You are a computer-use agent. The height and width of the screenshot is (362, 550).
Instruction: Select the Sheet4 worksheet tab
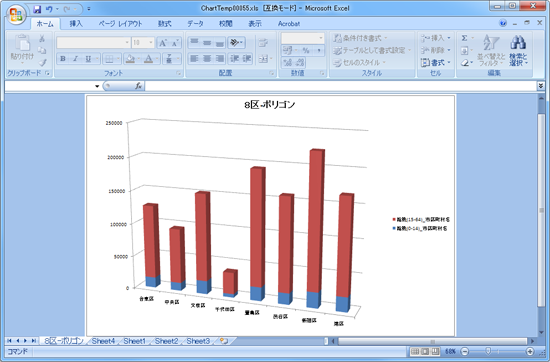(103, 341)
